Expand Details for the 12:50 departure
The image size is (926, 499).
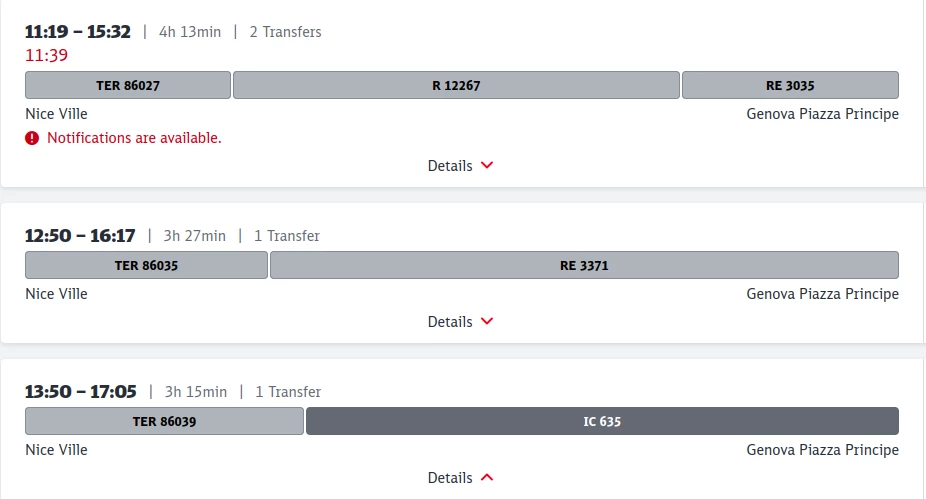pos(460,322)
